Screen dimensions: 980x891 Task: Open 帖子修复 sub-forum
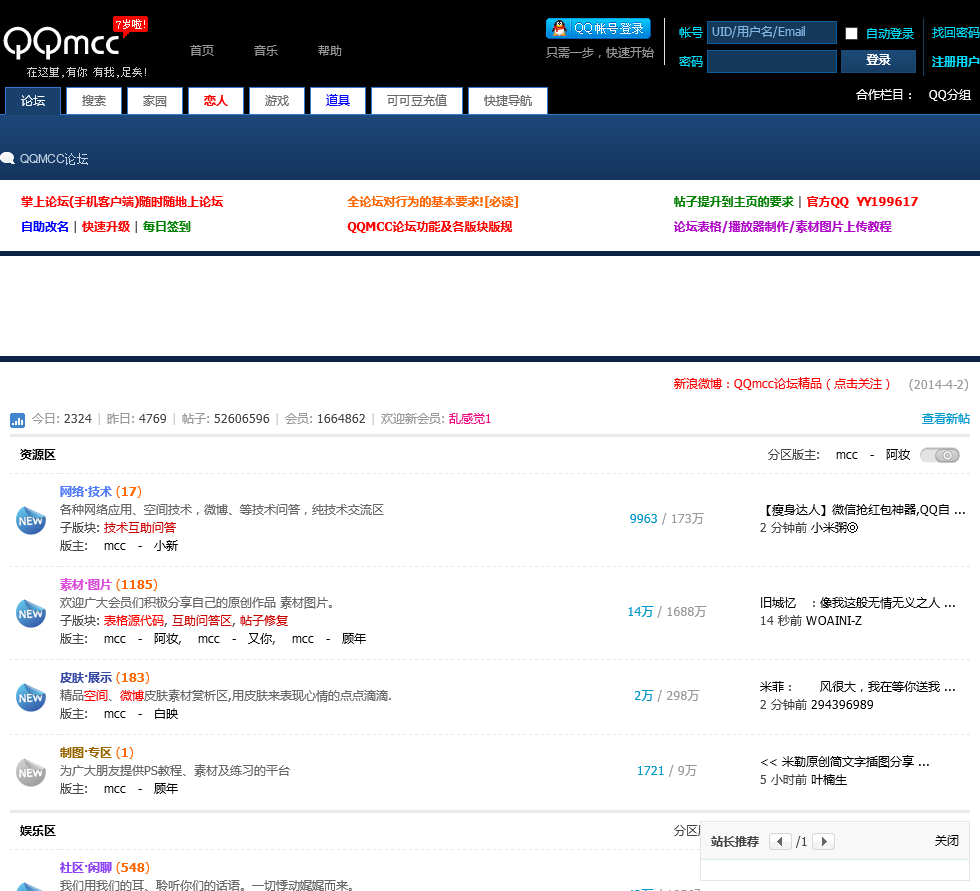point(264,621)
